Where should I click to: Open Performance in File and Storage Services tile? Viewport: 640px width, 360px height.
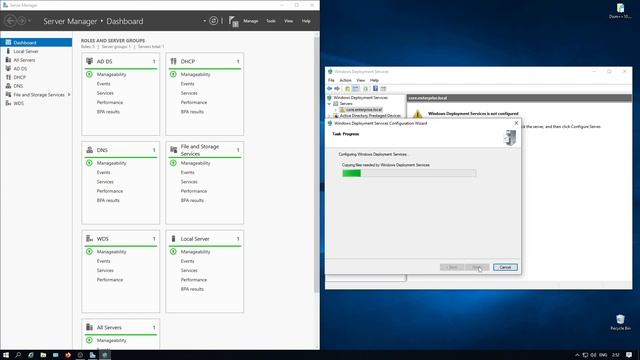[x=194, y=191]
